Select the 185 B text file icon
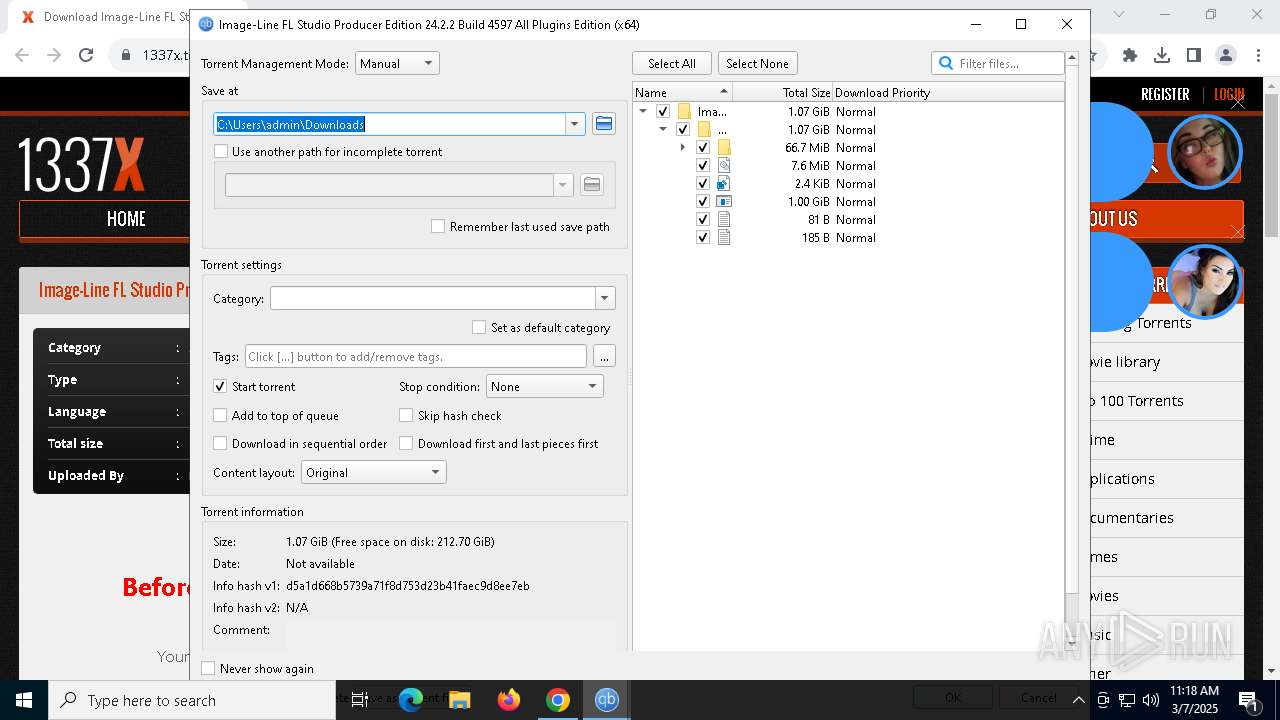Screen dimensions: 1280x720 click(724, 238)
